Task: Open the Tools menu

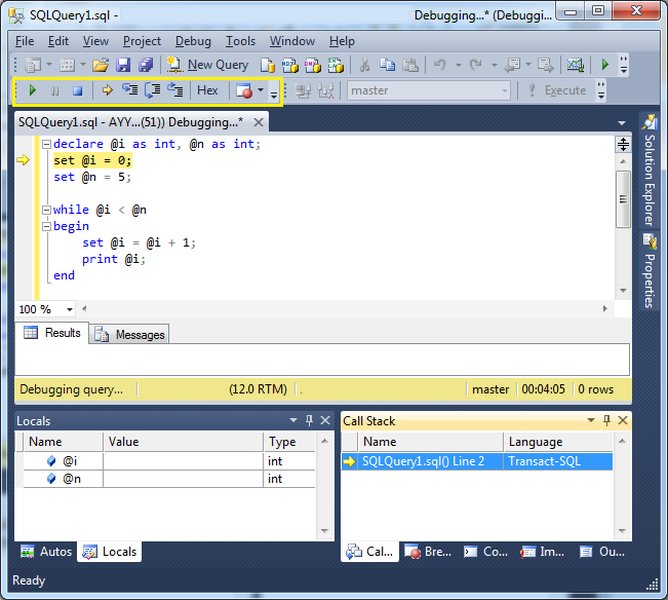Action: tap(240, 41)
